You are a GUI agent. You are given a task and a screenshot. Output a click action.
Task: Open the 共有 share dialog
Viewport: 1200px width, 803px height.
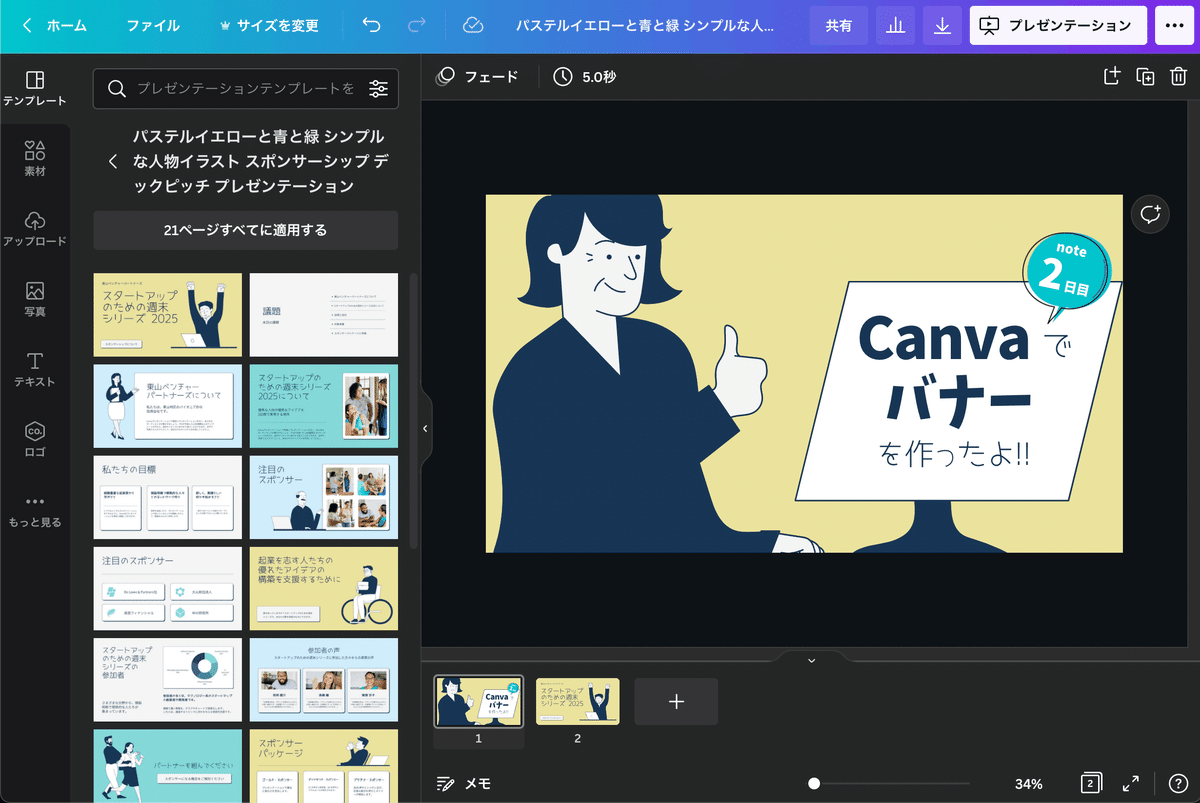(x=838, y=26)
